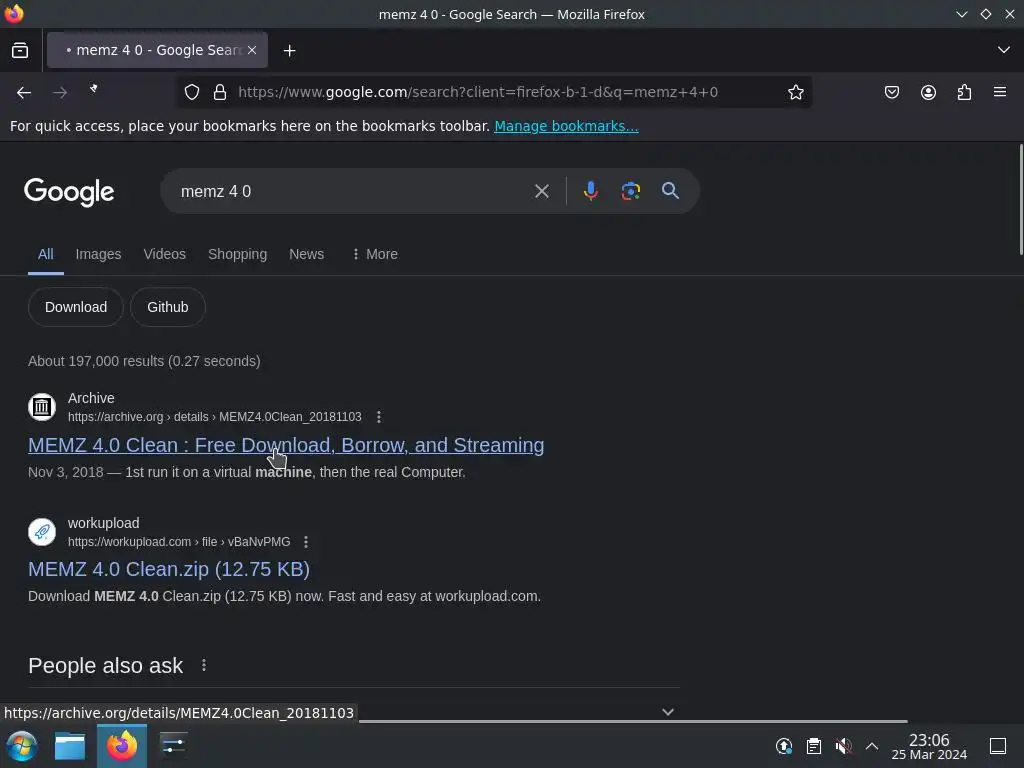1024x768 pixels.
Task: Switch to the Videos tab
Action: coord(165,254)
